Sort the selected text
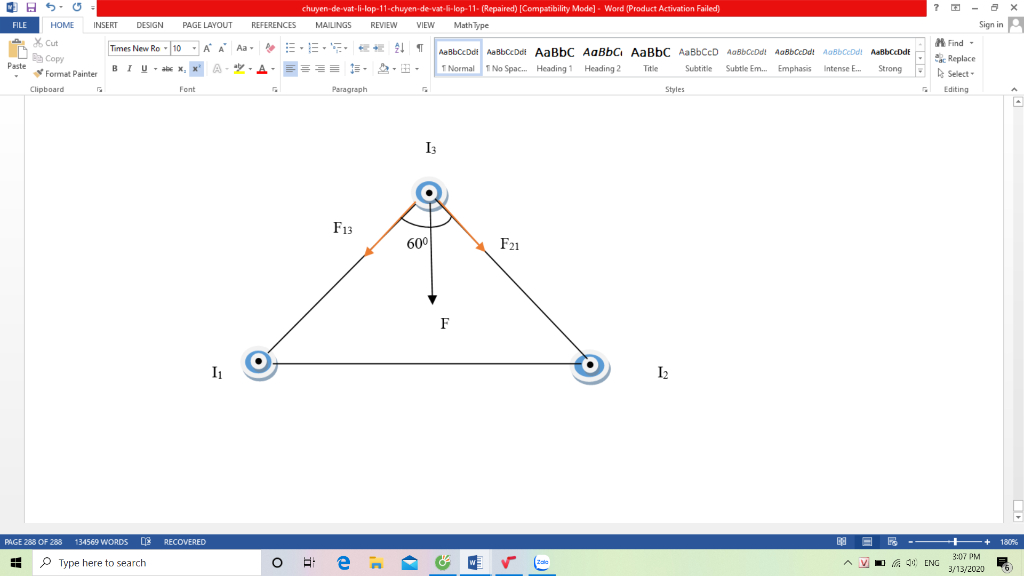 point(400,48)
